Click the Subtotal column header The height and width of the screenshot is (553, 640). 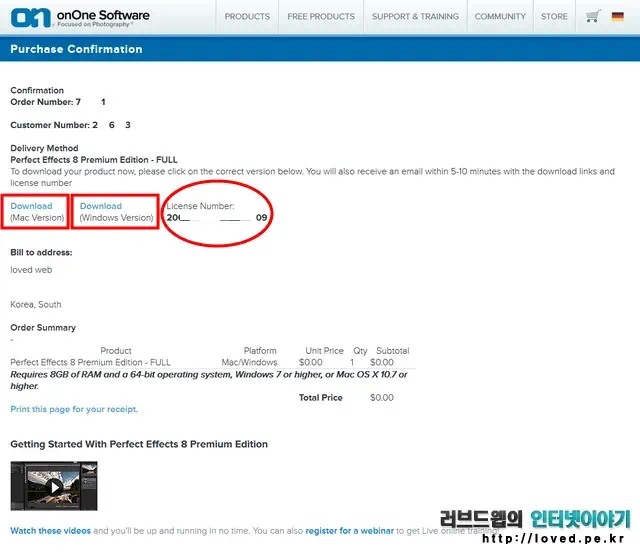click(393, 351)
